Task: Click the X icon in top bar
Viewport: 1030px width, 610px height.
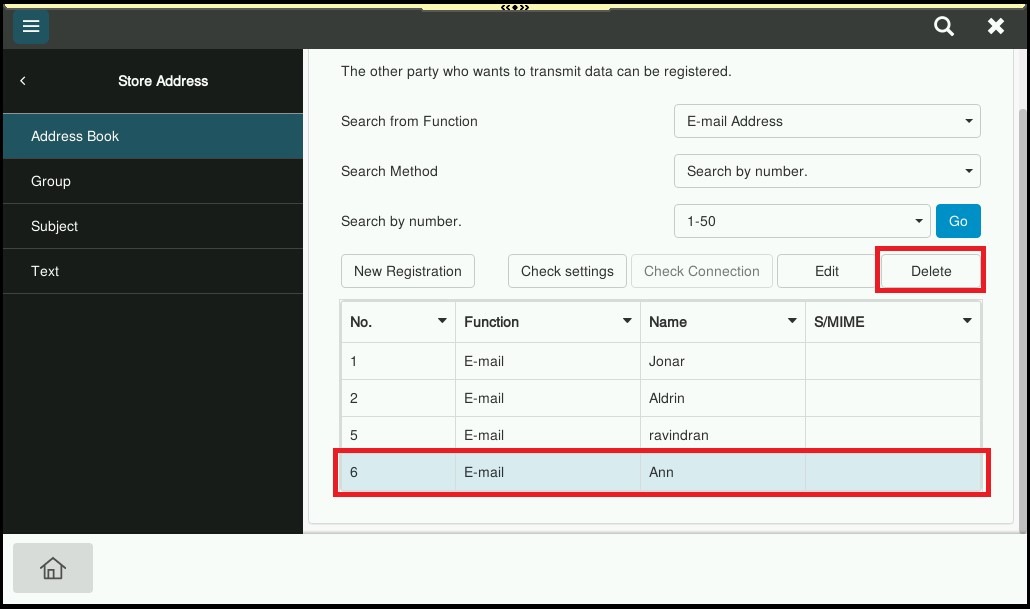Action: point(995,27)
